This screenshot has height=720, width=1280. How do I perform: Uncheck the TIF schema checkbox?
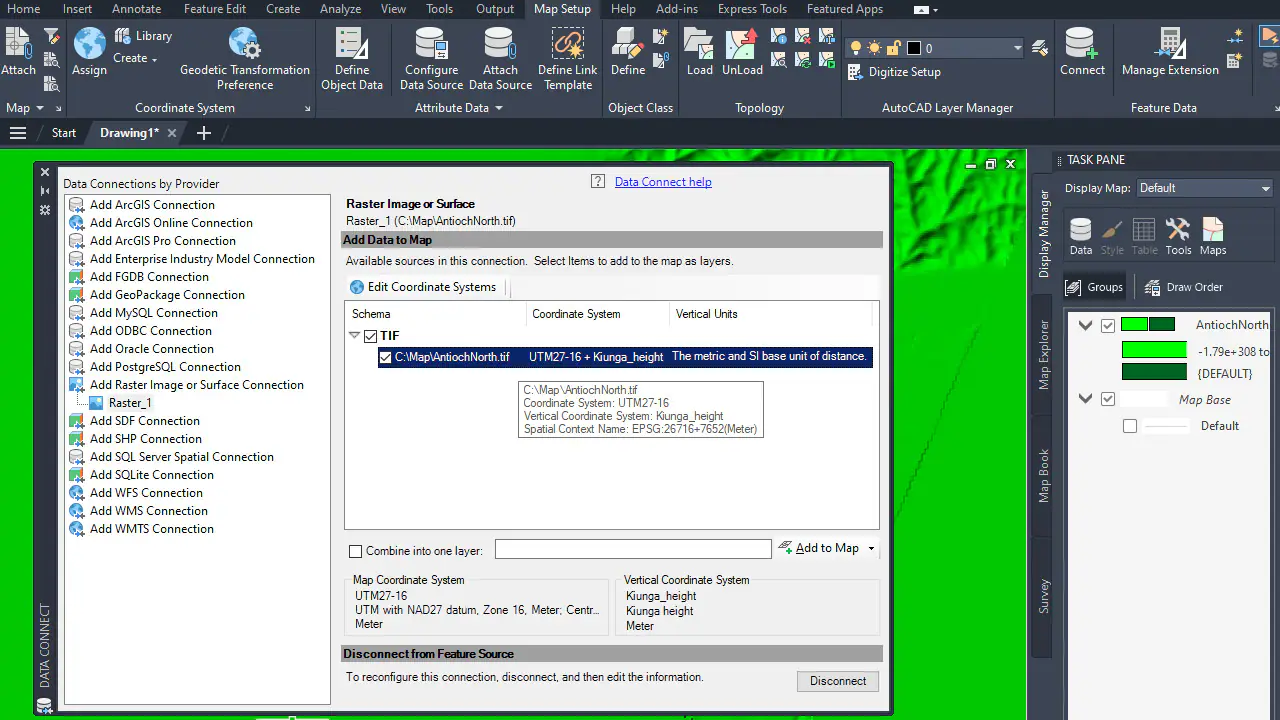coord(371,337)
